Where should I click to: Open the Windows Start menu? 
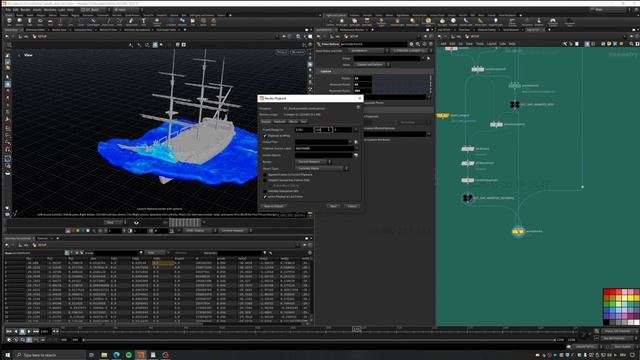(7, 355)
